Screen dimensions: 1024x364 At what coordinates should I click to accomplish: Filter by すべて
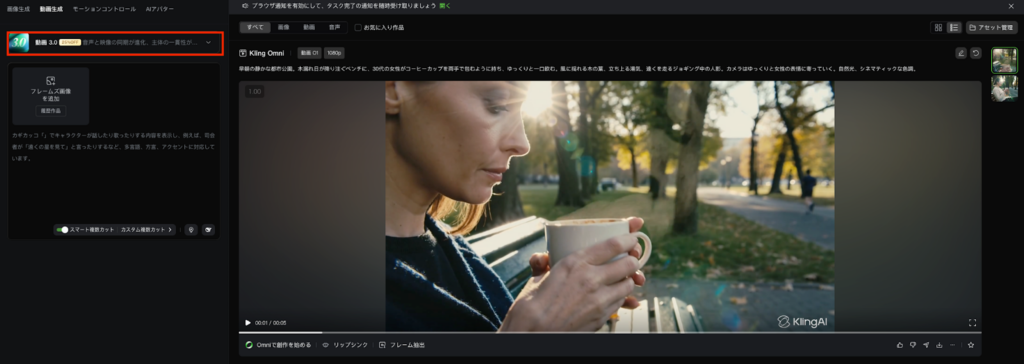[x=255, y=27]
